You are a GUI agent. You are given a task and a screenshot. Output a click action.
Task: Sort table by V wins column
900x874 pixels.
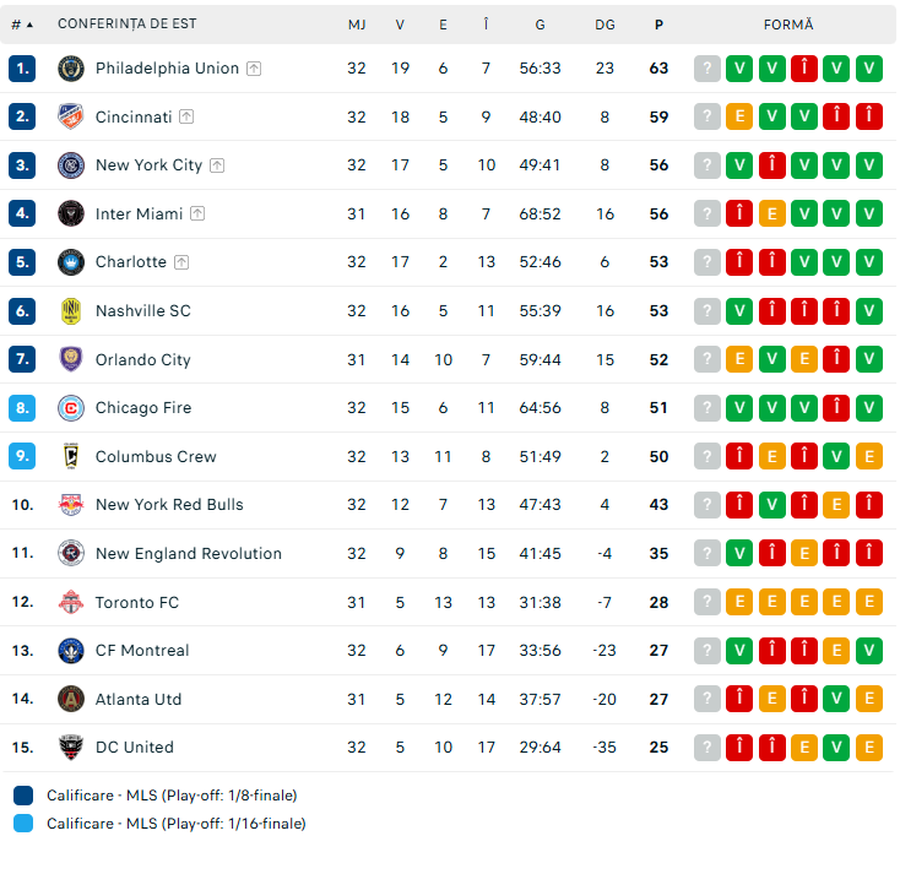tap(400, 24)
